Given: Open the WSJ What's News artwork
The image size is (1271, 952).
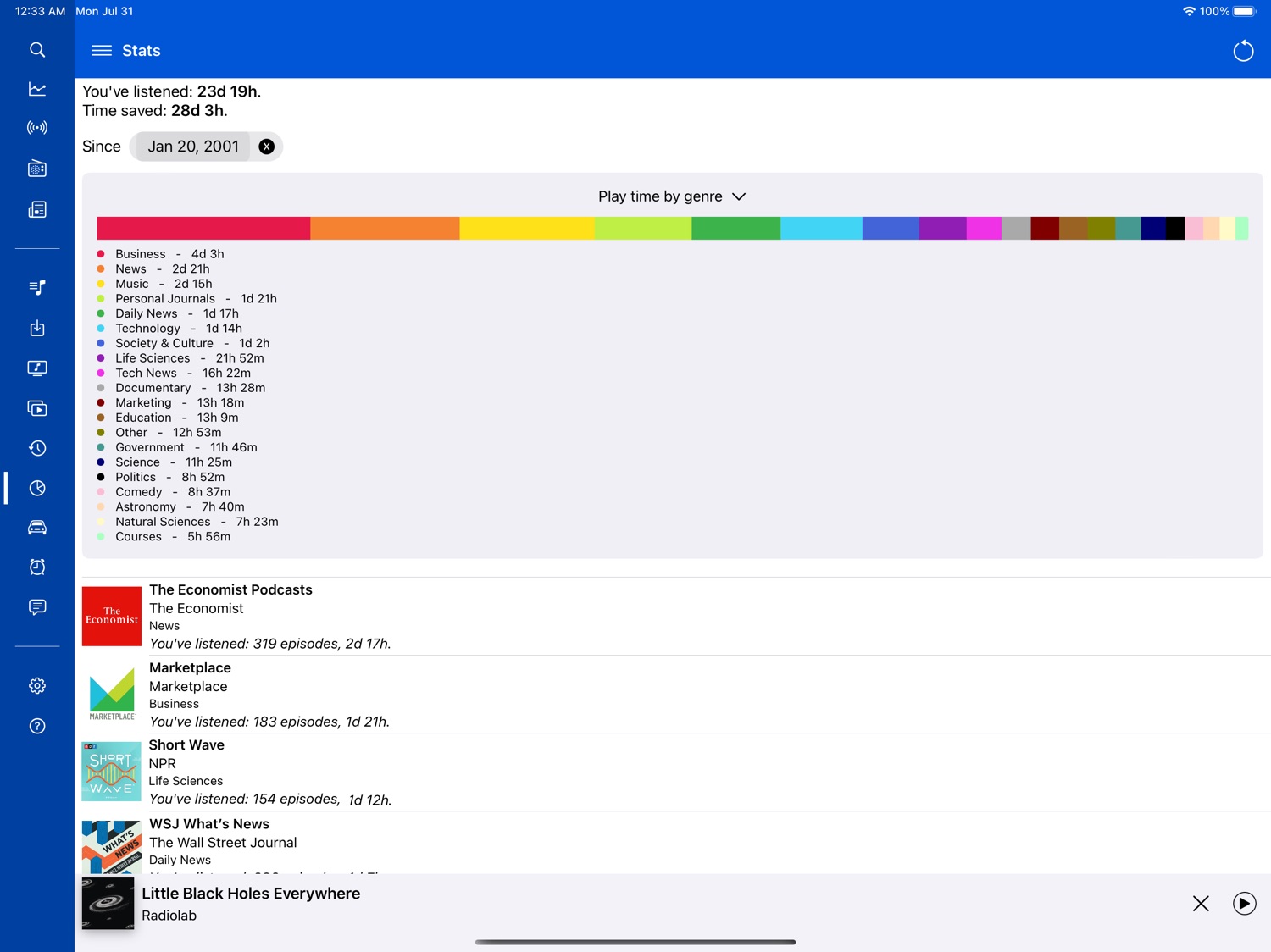Looking at the screenshot, I should (112, 847).
